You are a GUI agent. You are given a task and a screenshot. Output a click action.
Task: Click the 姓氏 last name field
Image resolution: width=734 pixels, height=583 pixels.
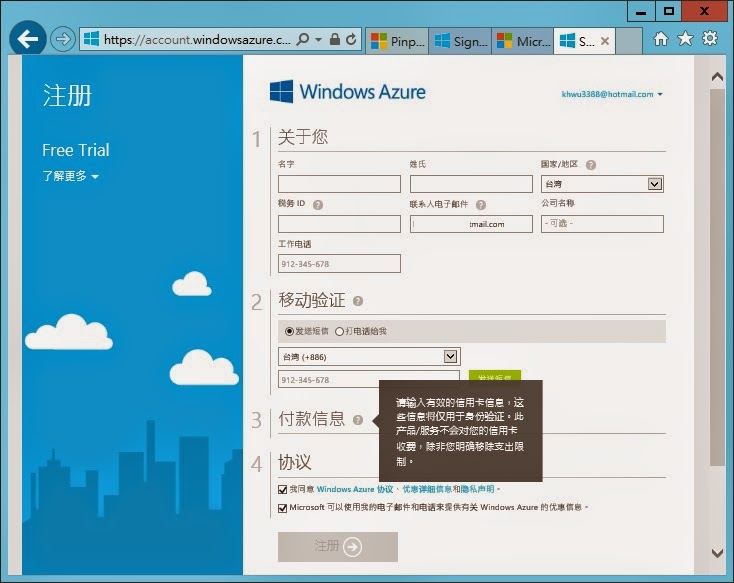[471, 184]
